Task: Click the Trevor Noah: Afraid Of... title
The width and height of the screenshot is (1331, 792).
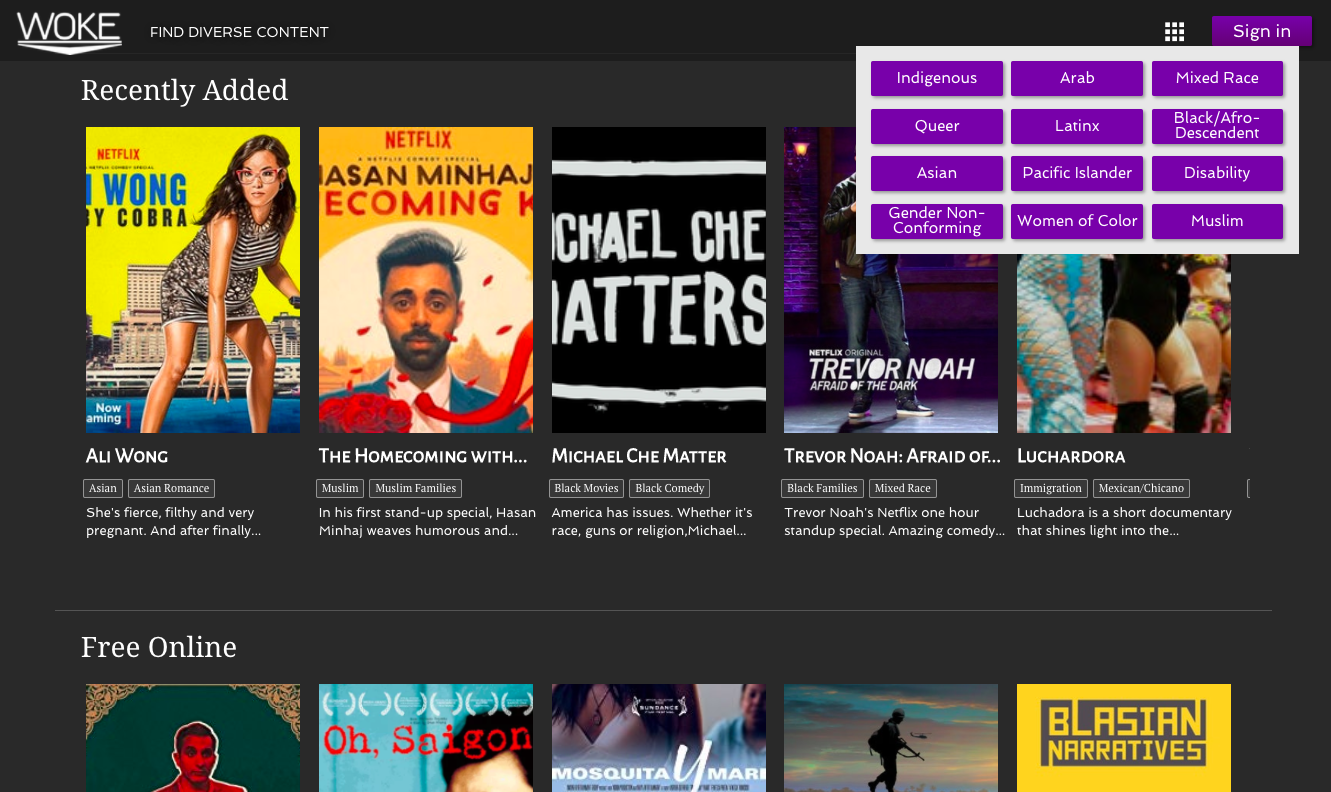Action: [x=892, y=456]
